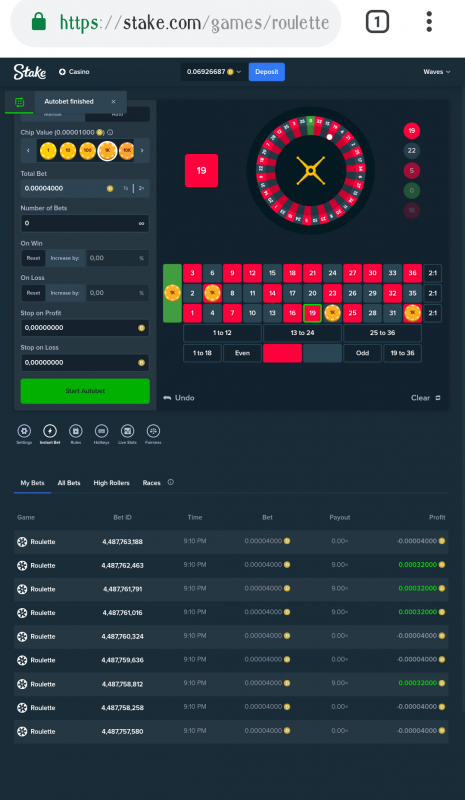Image resolution: width=465 pixels, height=800 pixels.
Task: Open bet ID 4,487,763,188 row
Action: (231, 541)
